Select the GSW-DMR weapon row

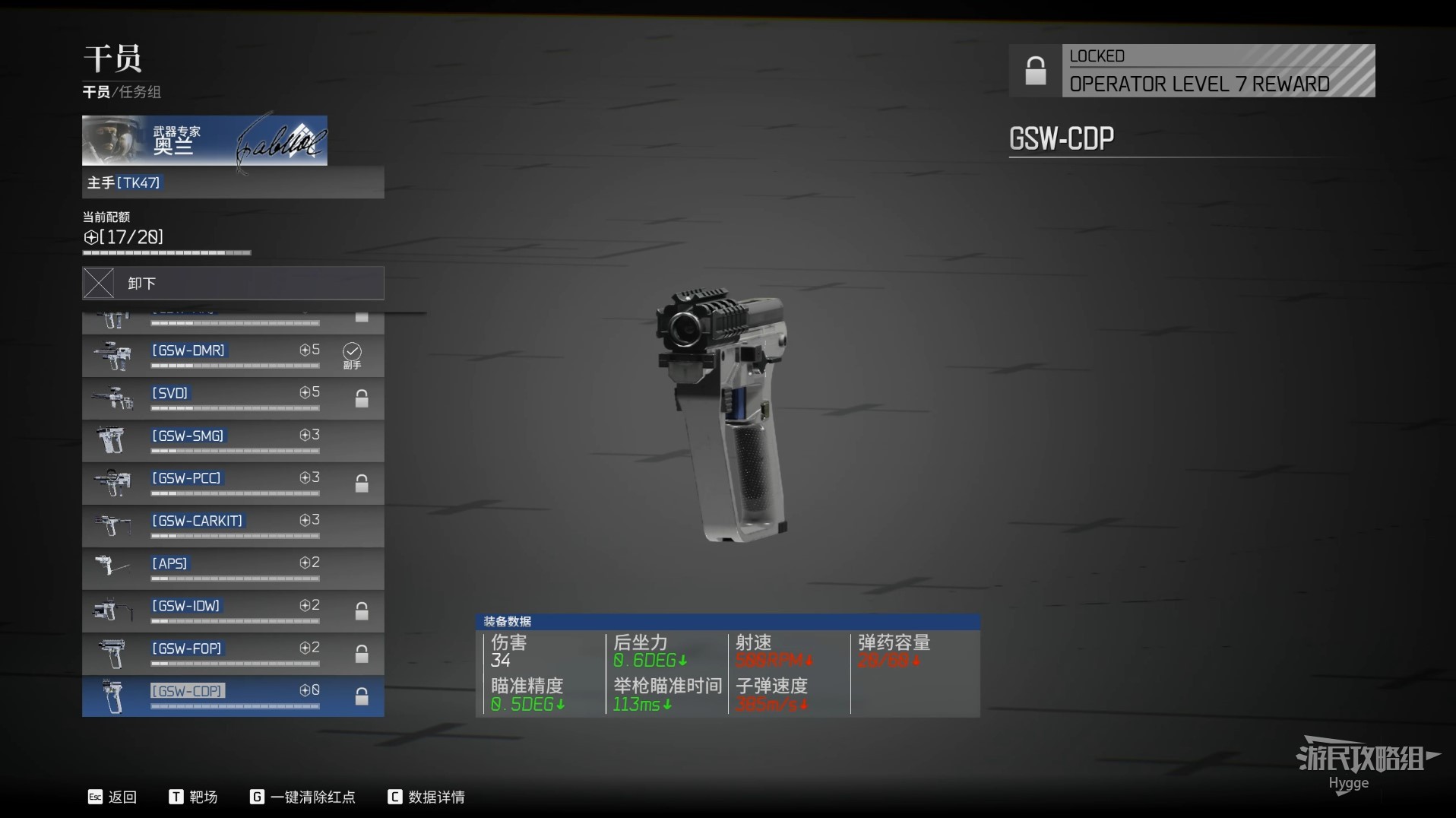coord(233,356)
